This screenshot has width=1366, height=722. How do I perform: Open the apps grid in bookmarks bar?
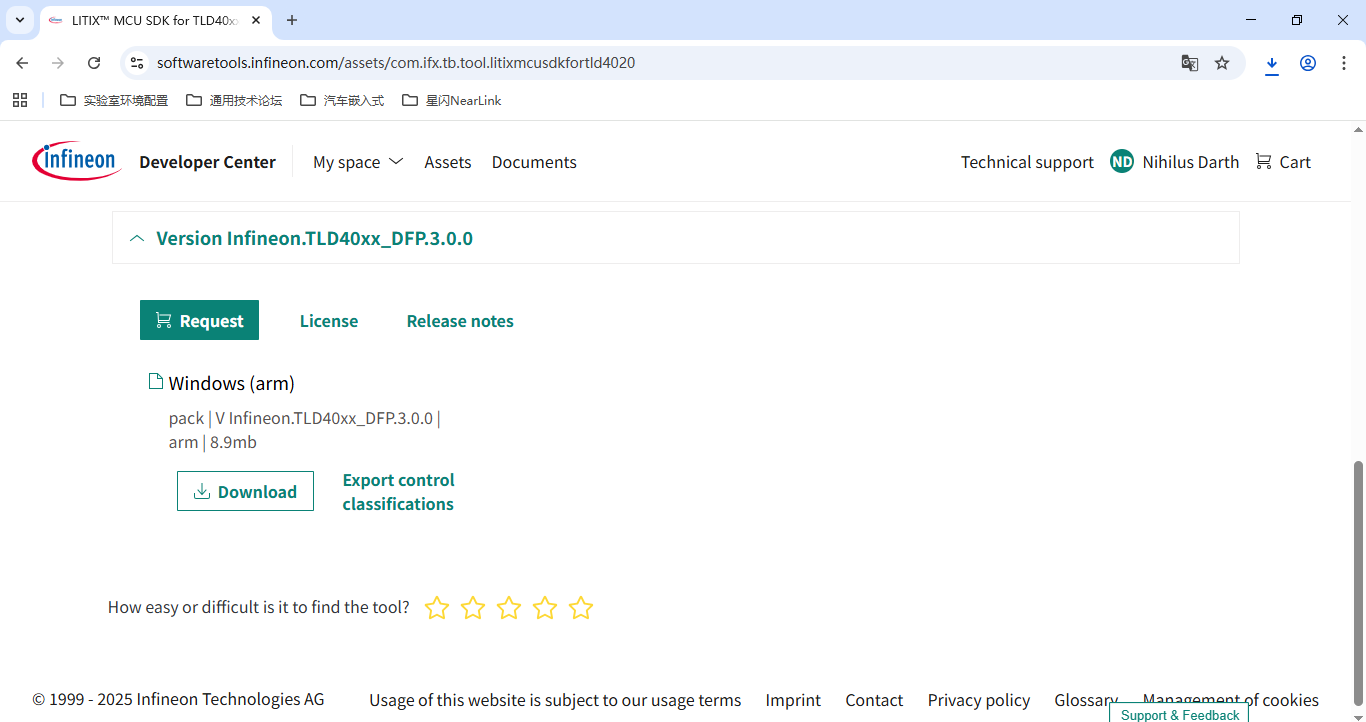[20, 100]
